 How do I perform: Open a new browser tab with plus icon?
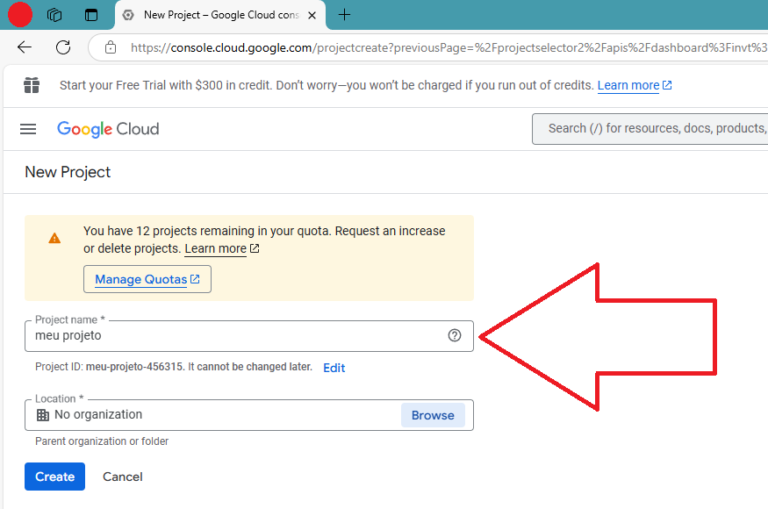pos(345,15)
